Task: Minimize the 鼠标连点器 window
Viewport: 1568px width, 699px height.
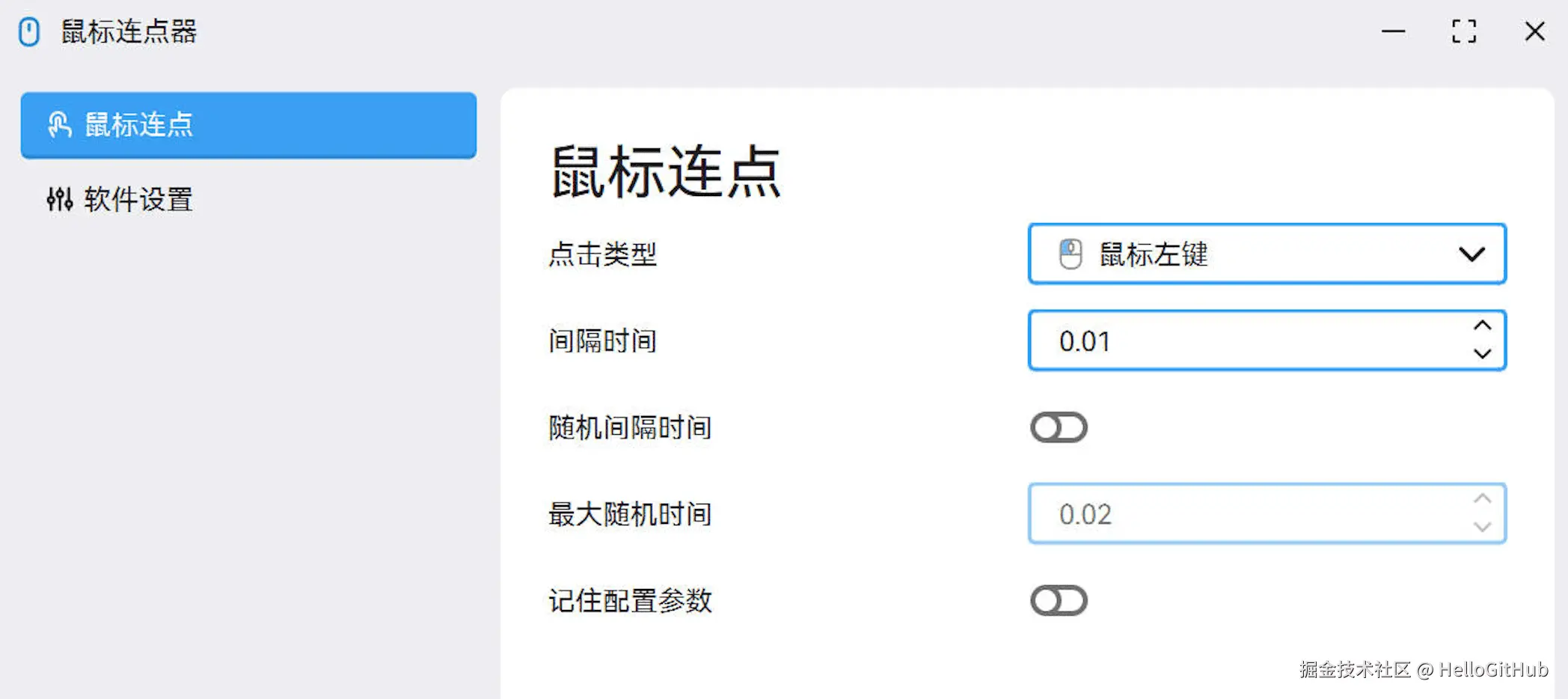Action: pyautogui.click(x=1393, y=31)
